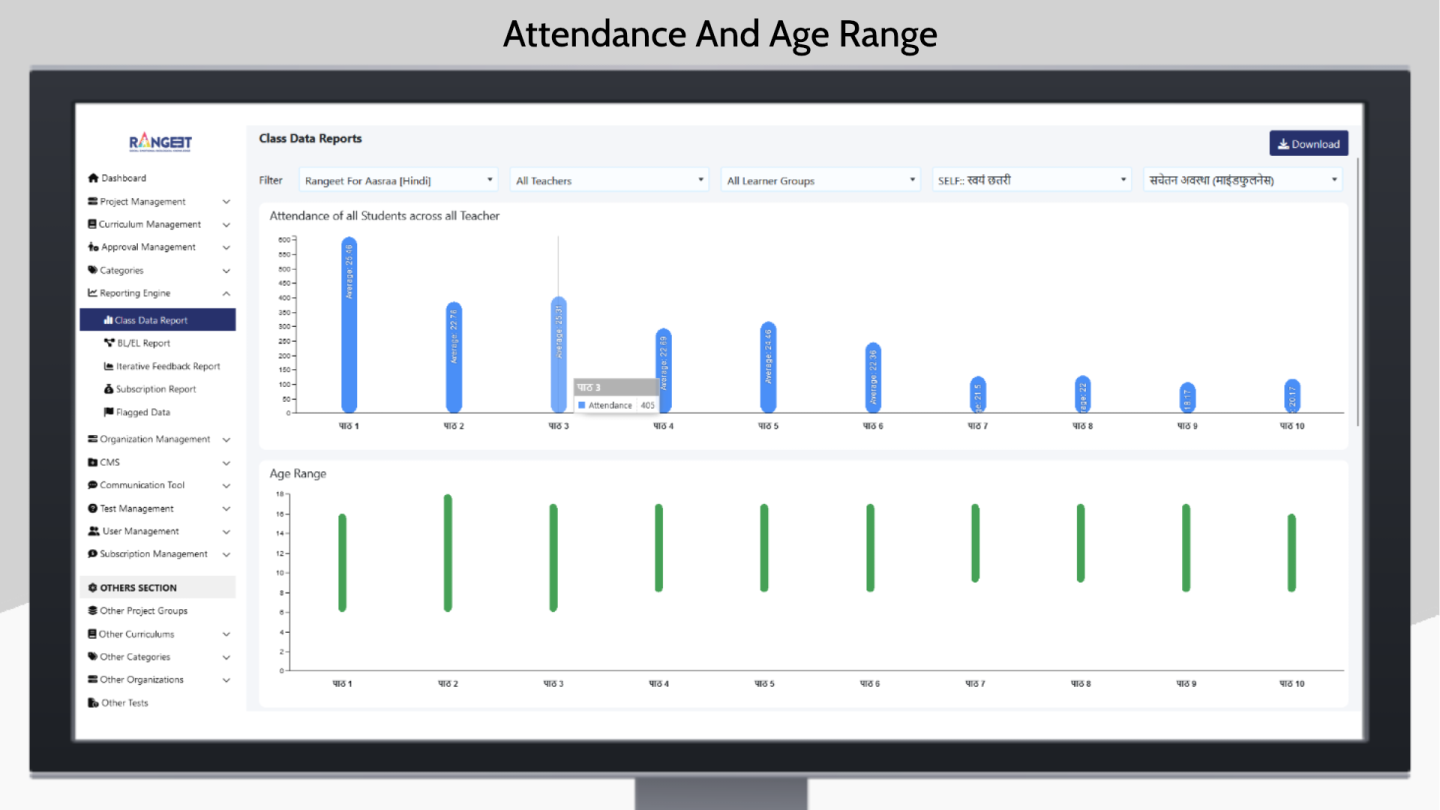Click the 'Class Data Reports' heading
This screenshot has width=1440, height=810.
[310, 139]
